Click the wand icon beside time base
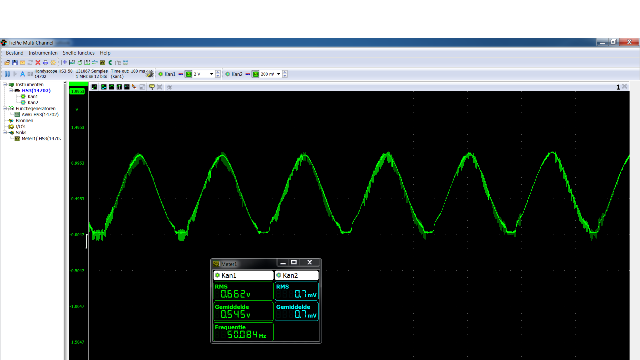 [150, 74]
